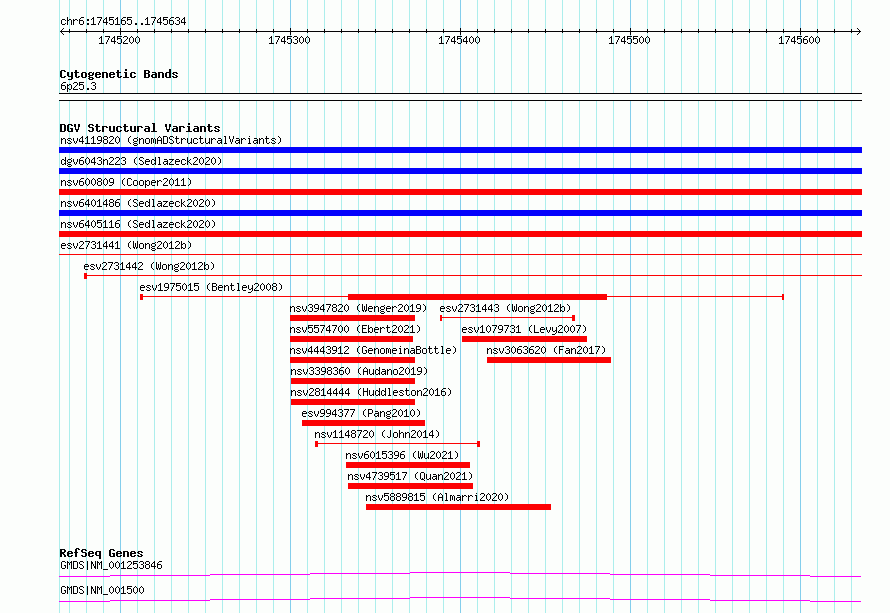This screenshot has height=613, width=890.
Task: Open nsv5574700 (Ebert2021) variant
Action: [355, 329]
